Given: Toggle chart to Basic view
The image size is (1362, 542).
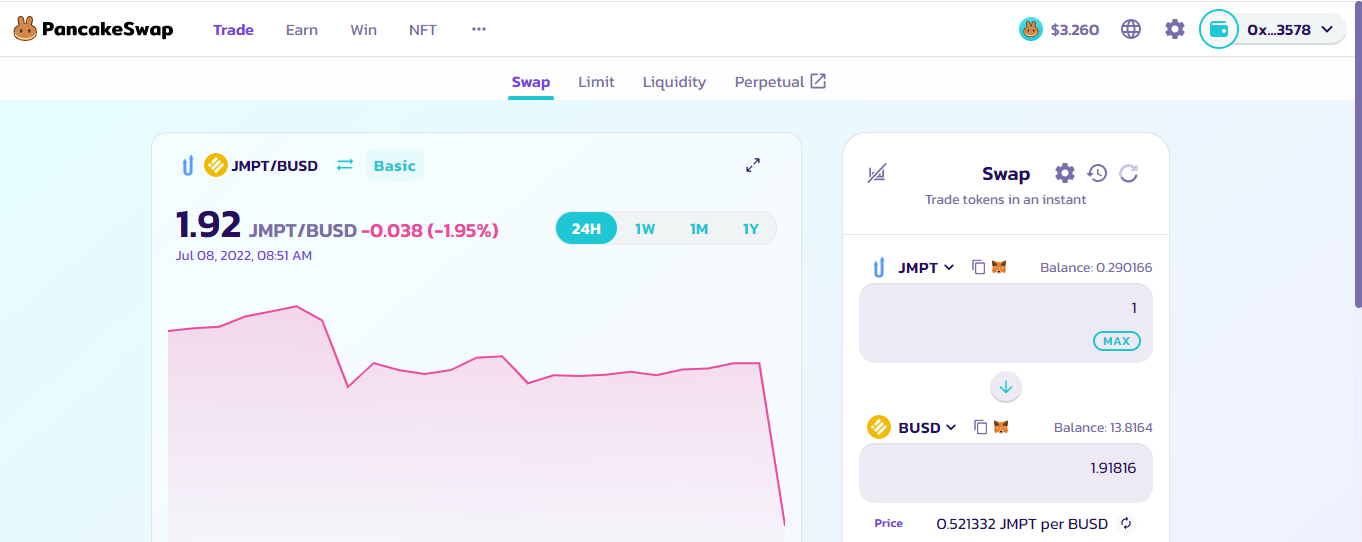Looking at the screenshot, I should point(394,165).
